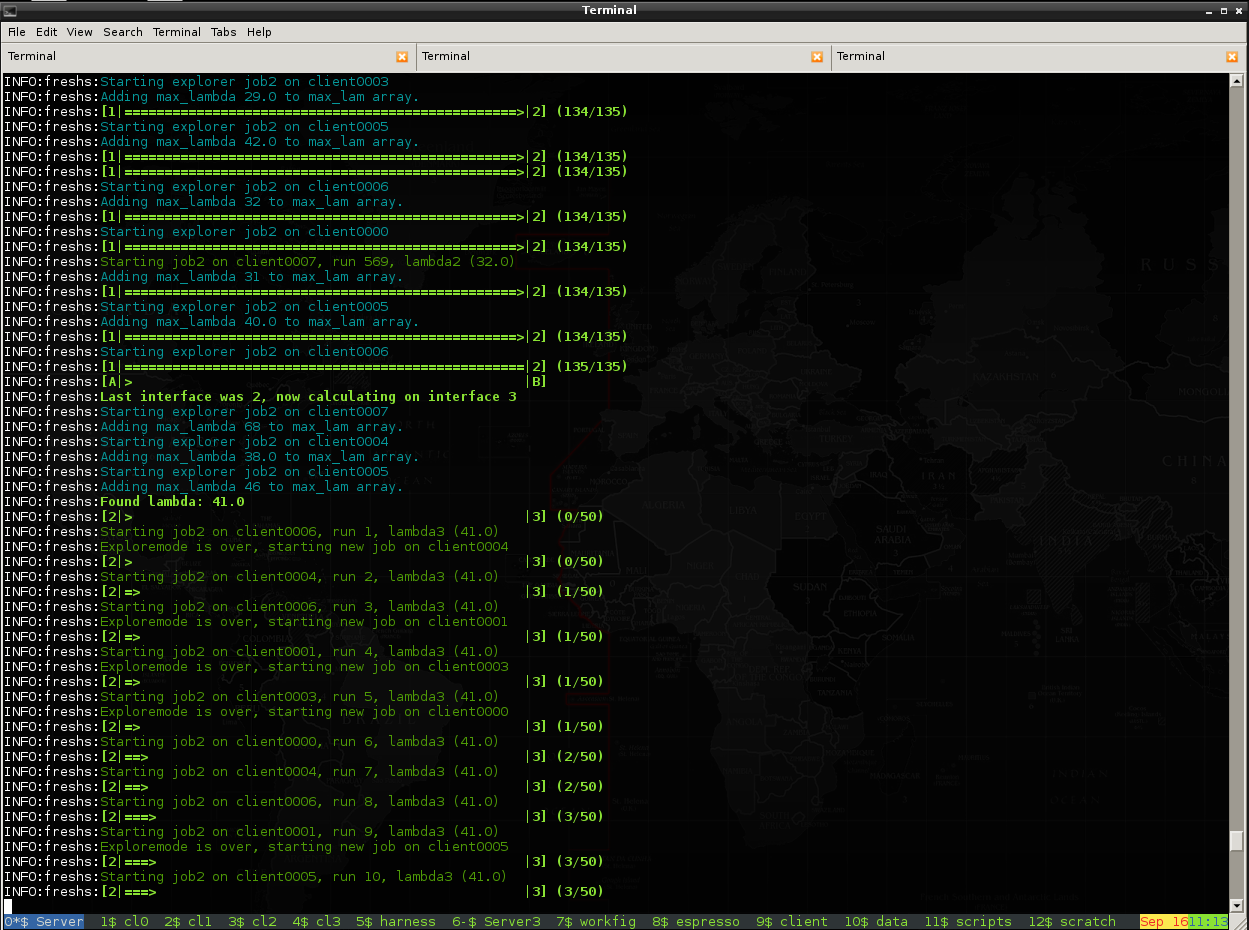Switch to the third Terminal tab
Viewport: 1249px width, 930px height.
pos(861,57)
